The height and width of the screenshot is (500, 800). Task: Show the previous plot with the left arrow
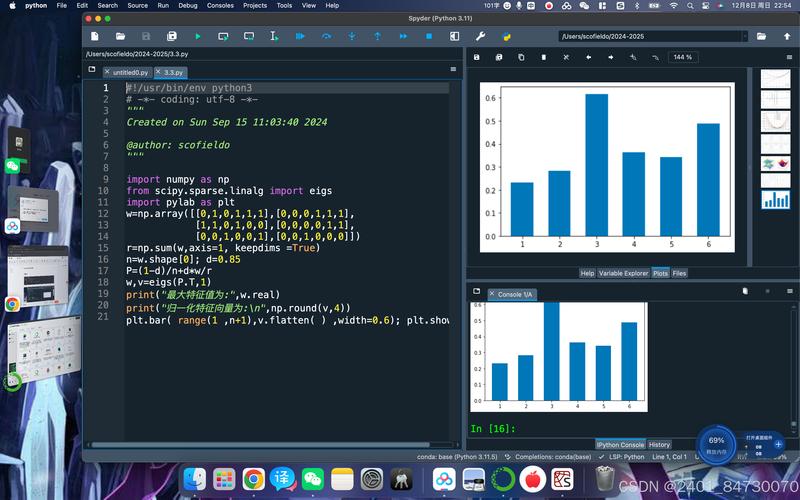point(588,57)
